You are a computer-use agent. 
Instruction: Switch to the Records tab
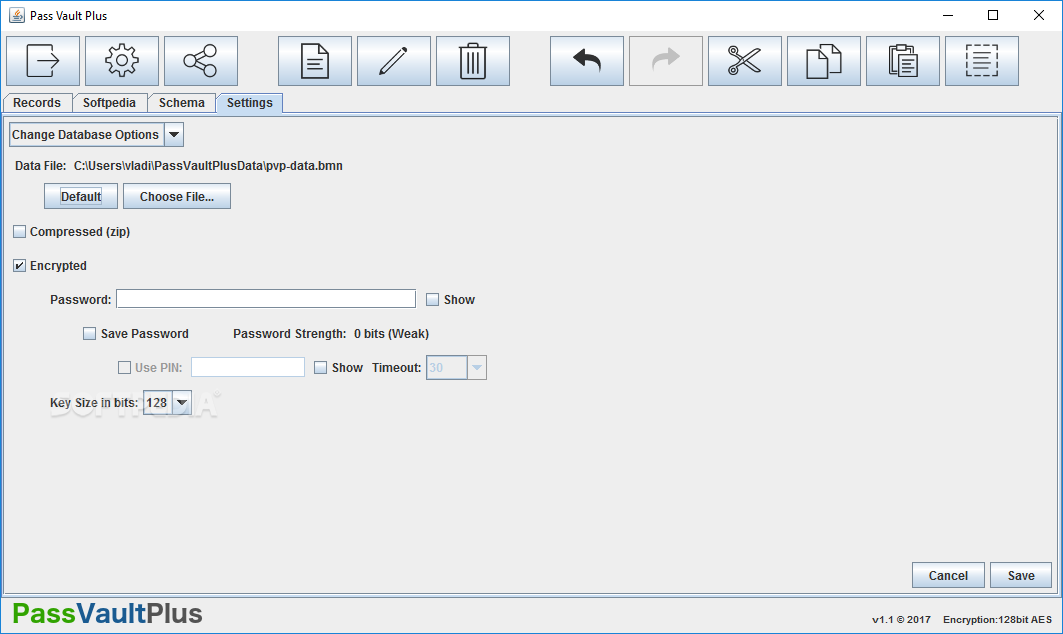pos(37,103)
